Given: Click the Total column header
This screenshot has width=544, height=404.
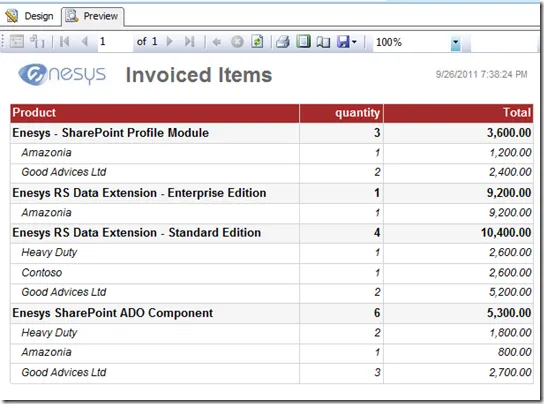Looking at the screenshot, I should coord(458,113).
